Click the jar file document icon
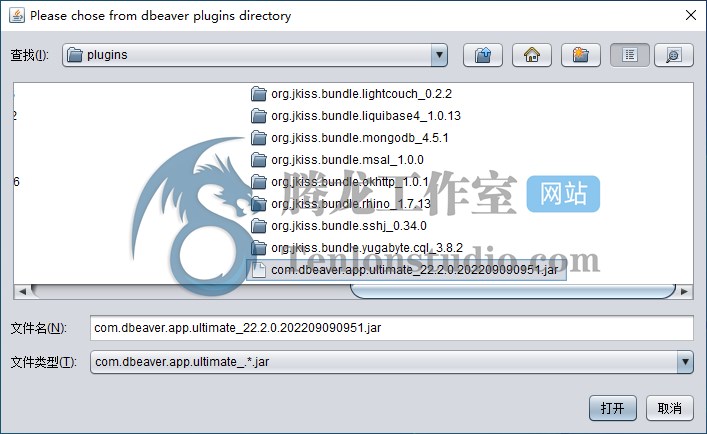Screen dimensions: 707x434 259,270
